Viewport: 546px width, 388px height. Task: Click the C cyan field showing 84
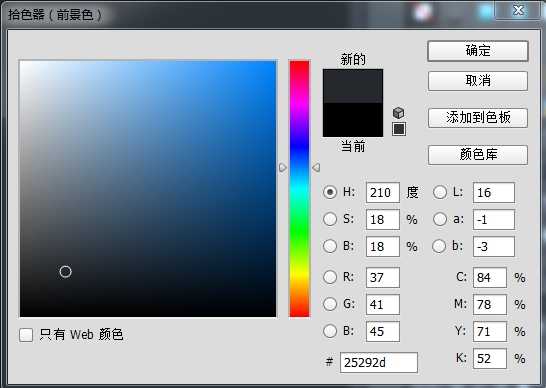490,278
